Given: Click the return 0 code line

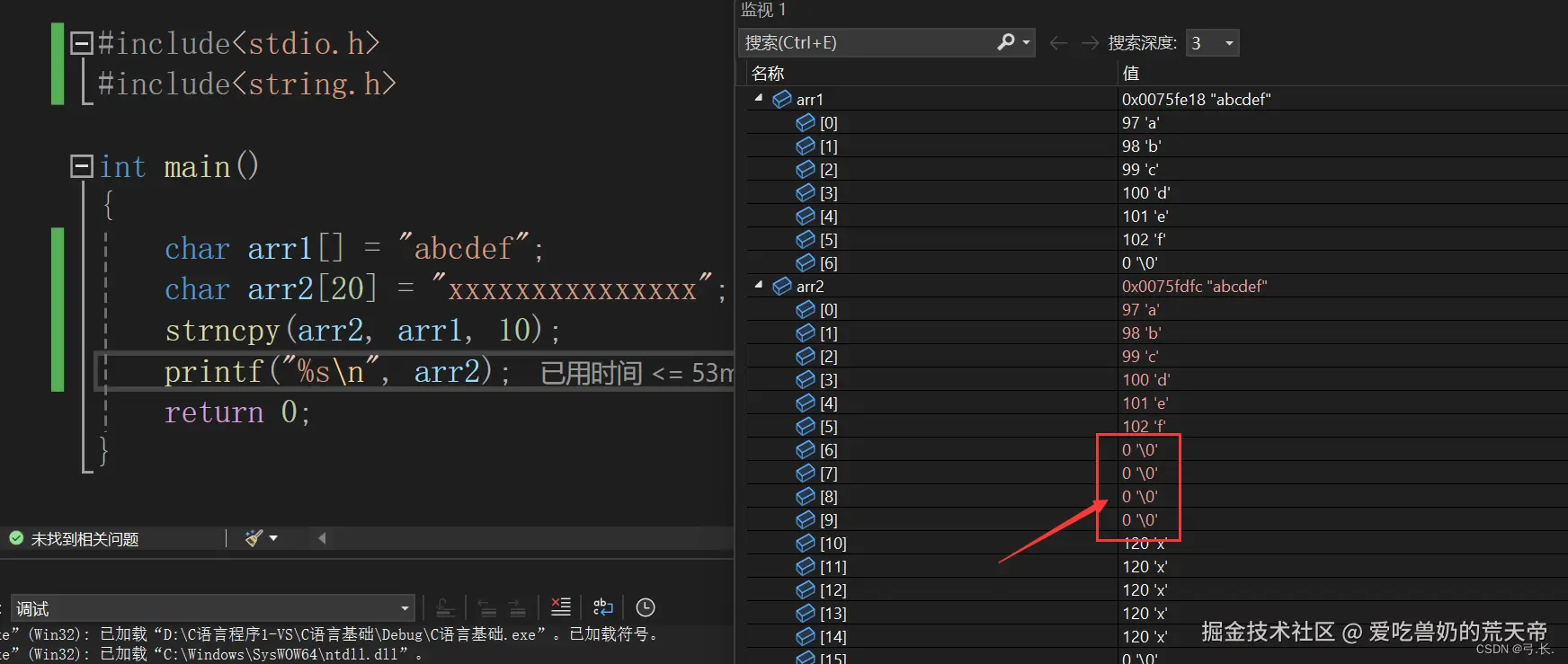Looking at the screenshot, I should point(237,412).
